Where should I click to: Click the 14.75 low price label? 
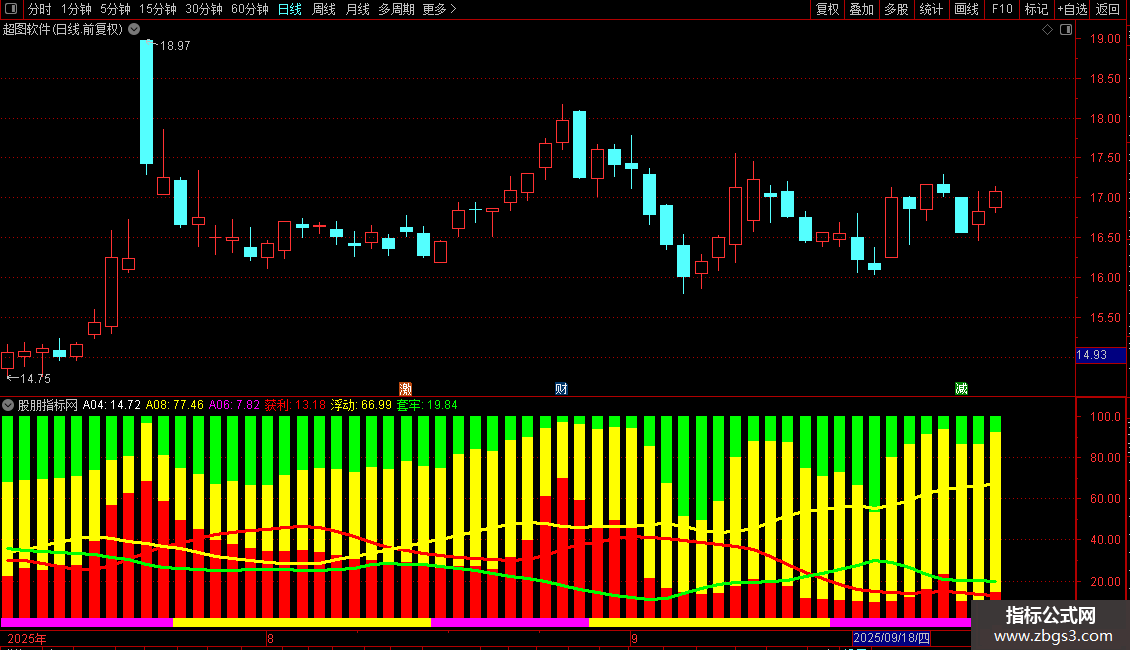point(35,378)
